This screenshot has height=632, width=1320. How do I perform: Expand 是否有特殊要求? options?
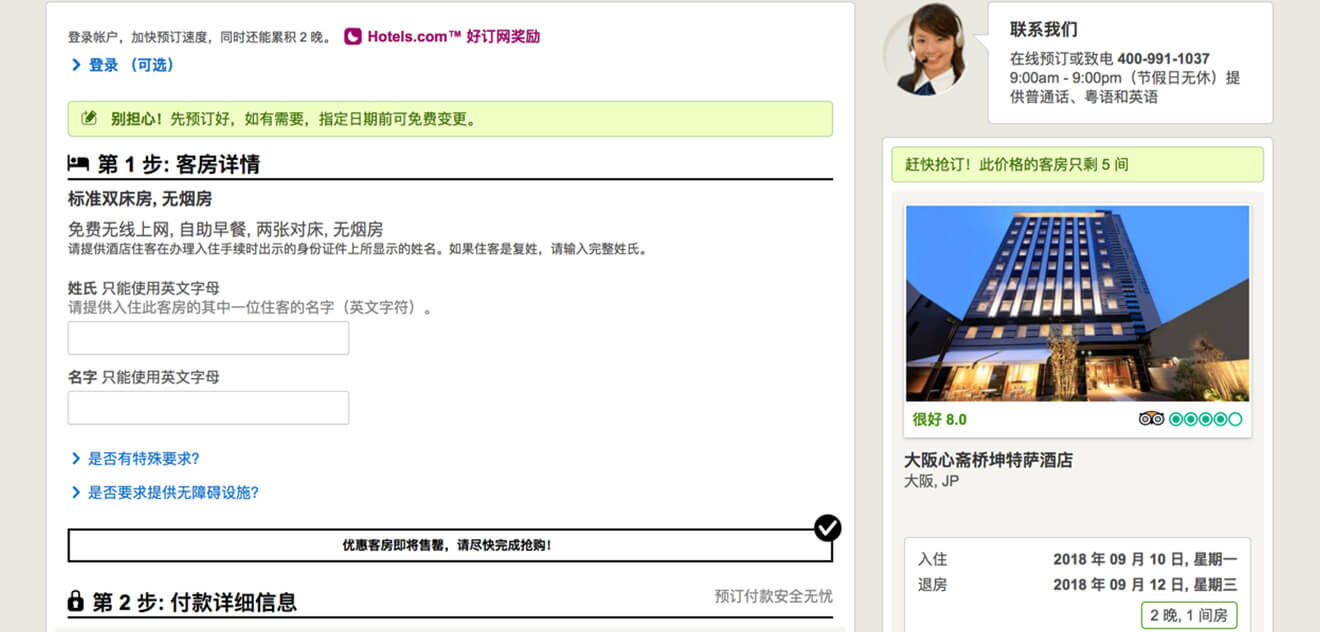[135, 459]
